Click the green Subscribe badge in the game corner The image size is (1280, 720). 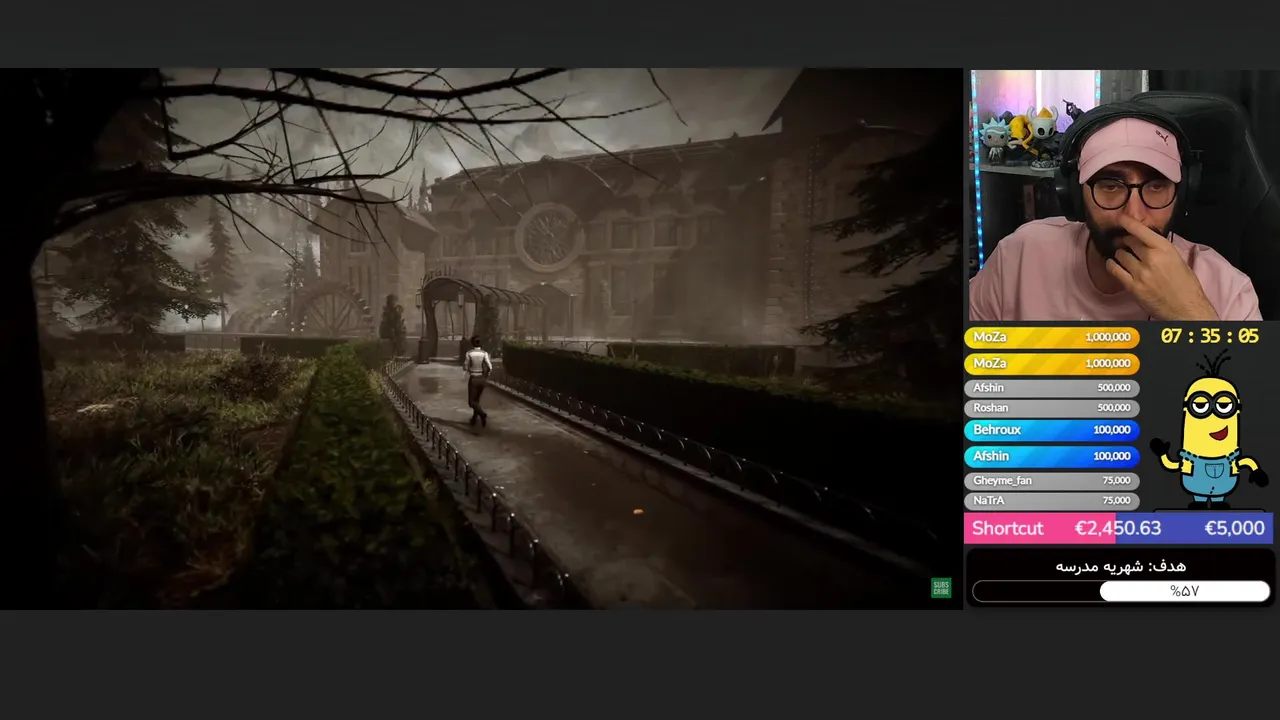[941, 588]
